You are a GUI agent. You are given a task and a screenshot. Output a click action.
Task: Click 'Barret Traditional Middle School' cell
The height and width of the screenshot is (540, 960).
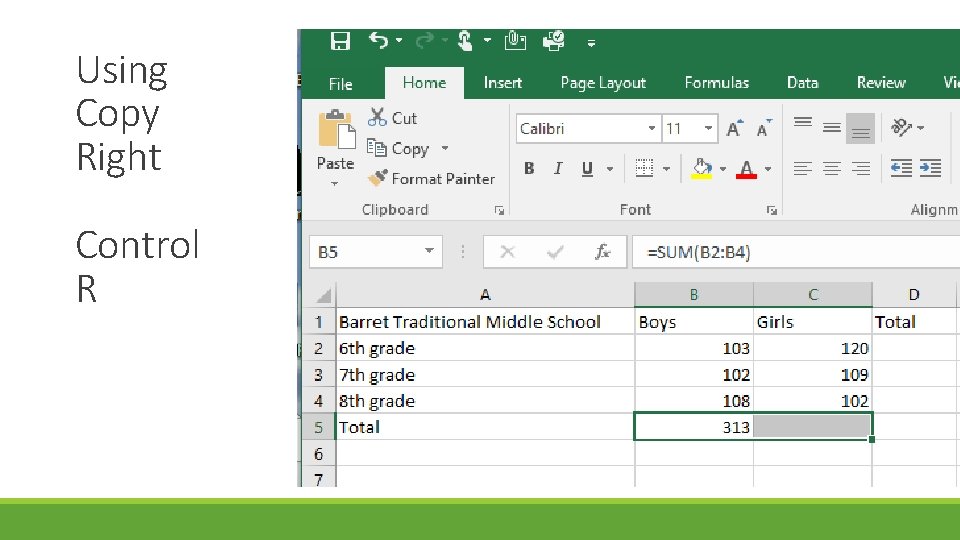pyautogui.click(x=485, y=322)
